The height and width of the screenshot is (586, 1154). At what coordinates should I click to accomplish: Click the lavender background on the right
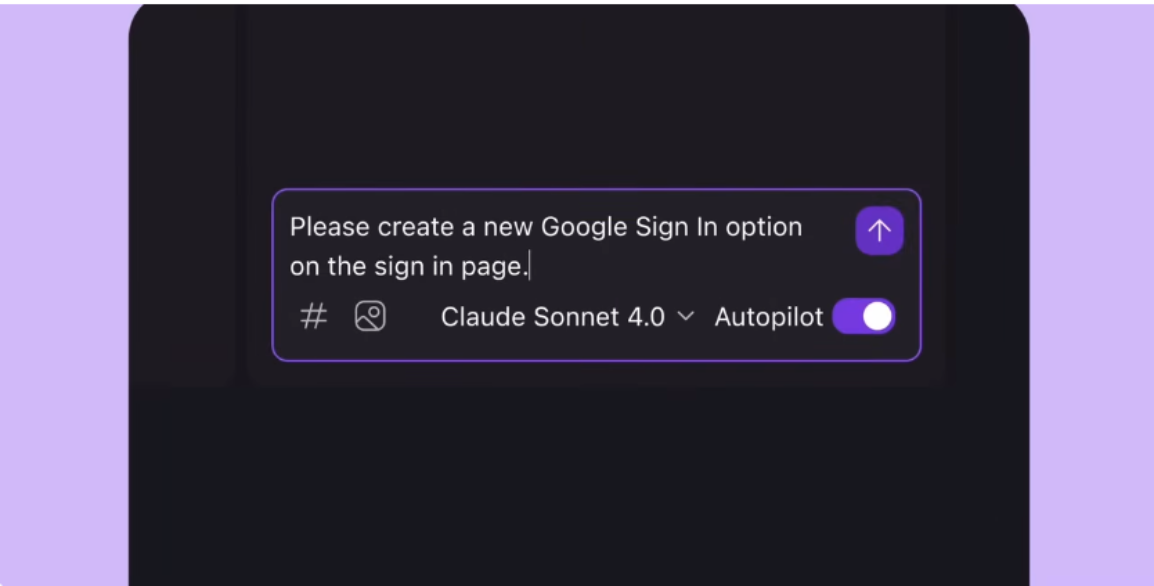pos(1092,294)
